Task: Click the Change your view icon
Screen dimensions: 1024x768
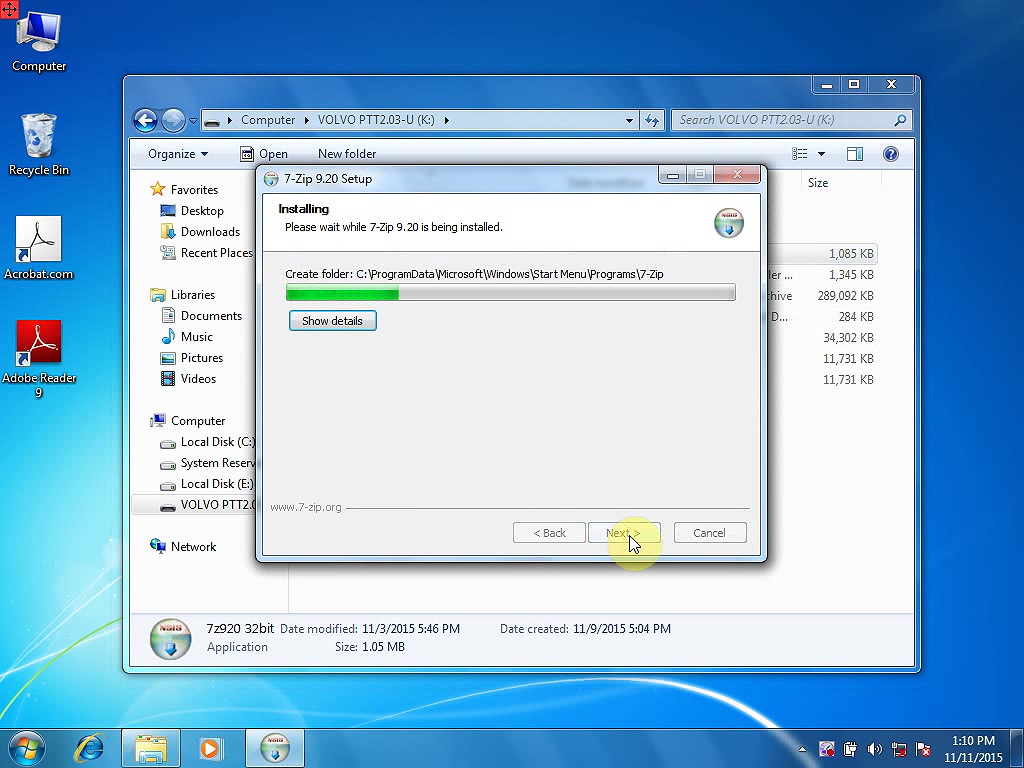Action: point(799,154)
